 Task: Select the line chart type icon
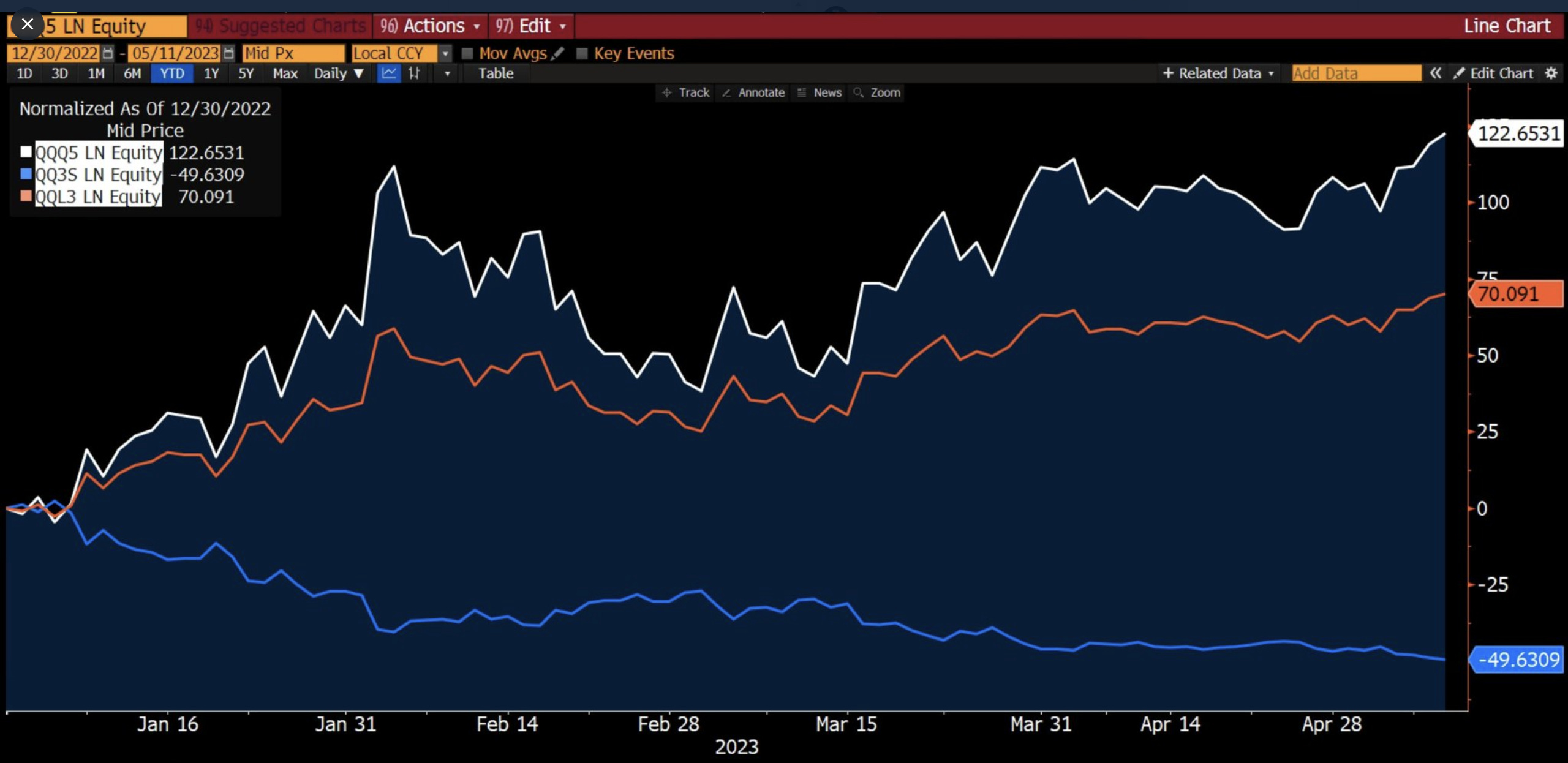[x=389, y=73]
